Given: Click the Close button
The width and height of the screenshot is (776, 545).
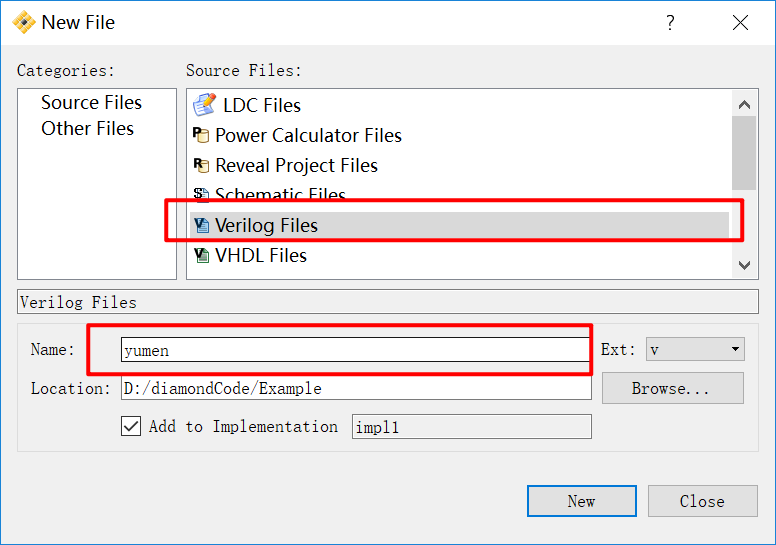Looking at the screenshot, I should point(702,501).
